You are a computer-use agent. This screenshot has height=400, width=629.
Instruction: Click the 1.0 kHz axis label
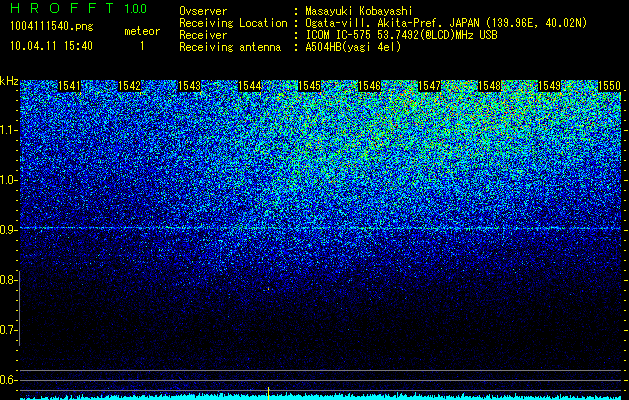tap(8, 180)
